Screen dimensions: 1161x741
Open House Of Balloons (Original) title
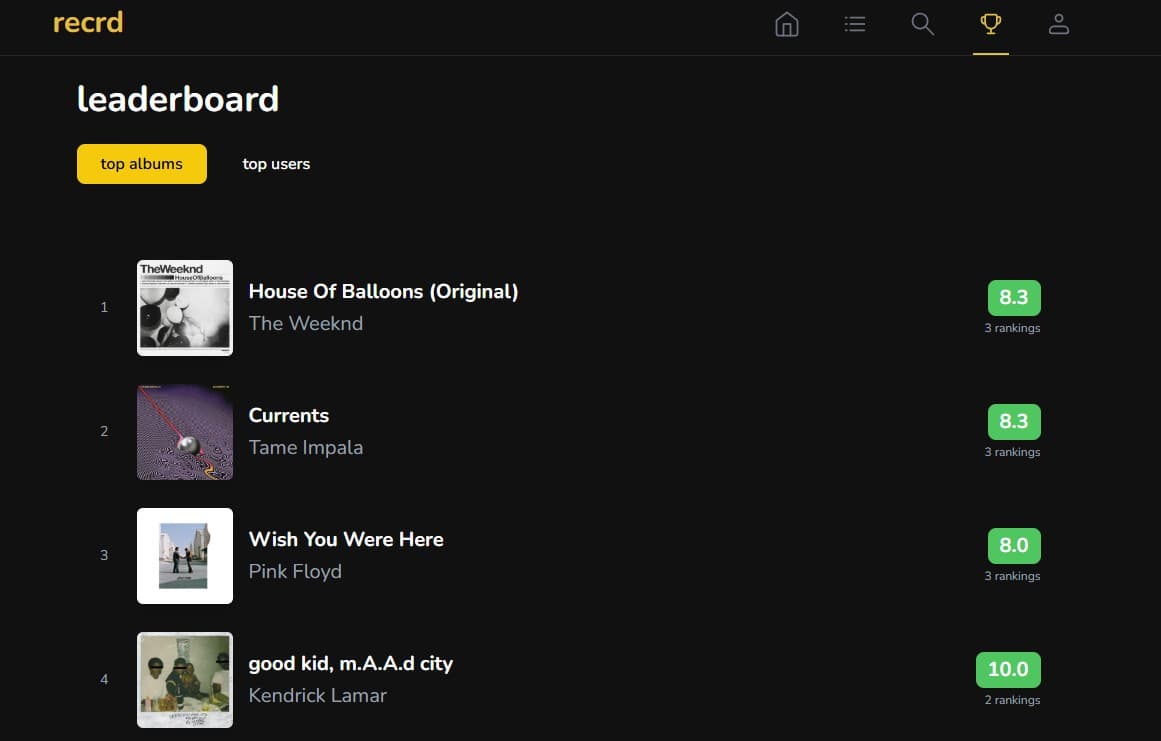coord(383,292)
